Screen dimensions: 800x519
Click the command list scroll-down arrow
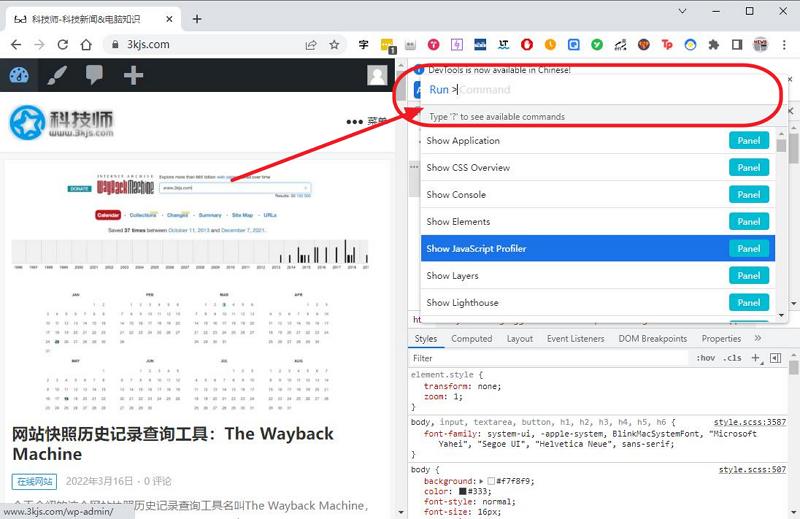(781, 316)
